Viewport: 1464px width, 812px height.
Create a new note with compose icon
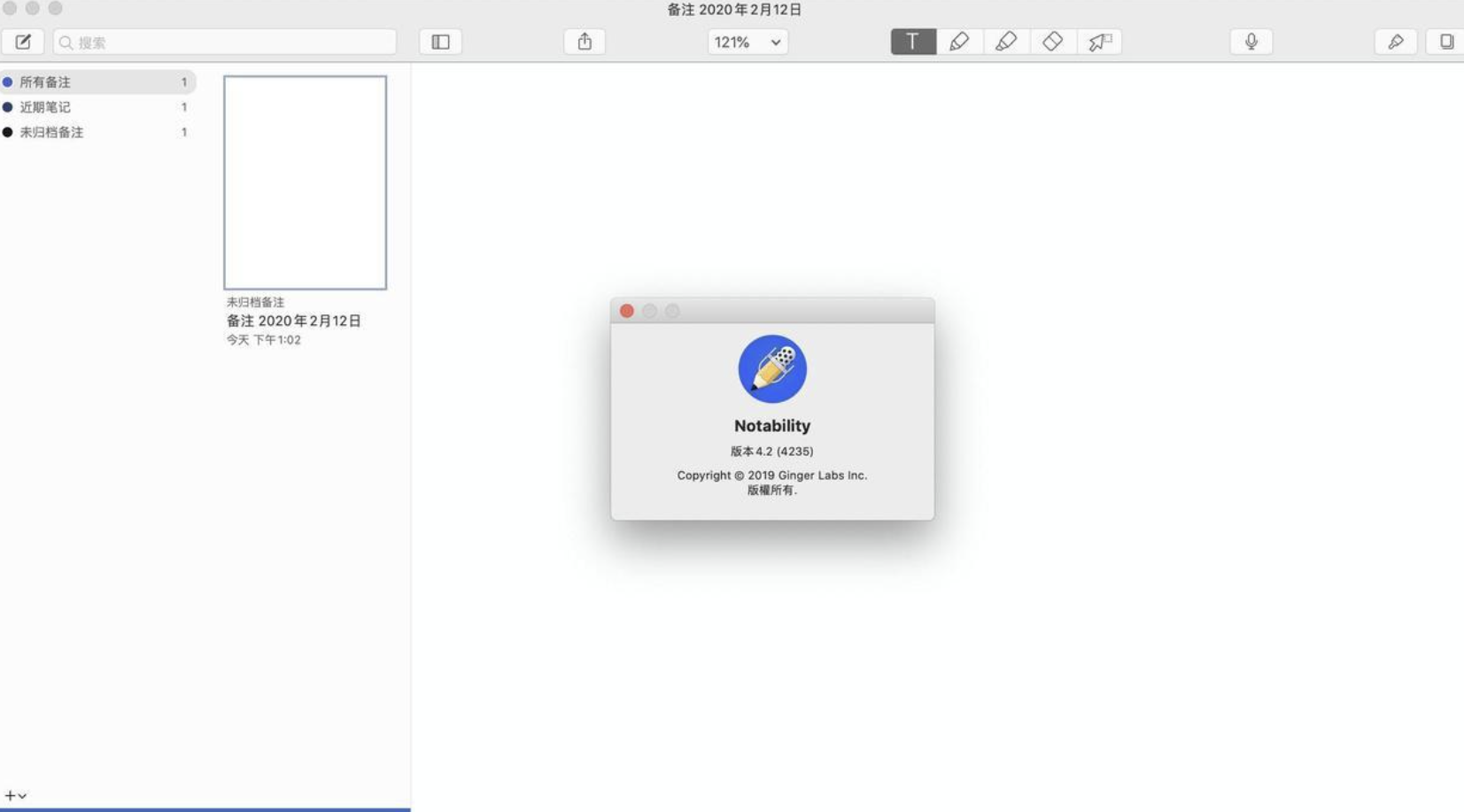[x=23, y=42]
